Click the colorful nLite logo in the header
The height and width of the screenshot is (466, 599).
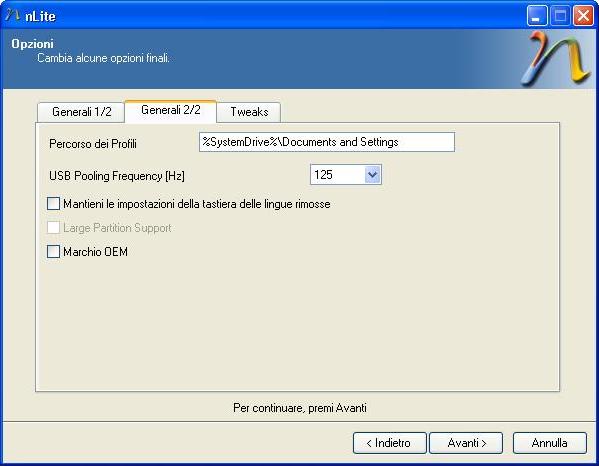[x=556, y=58]
